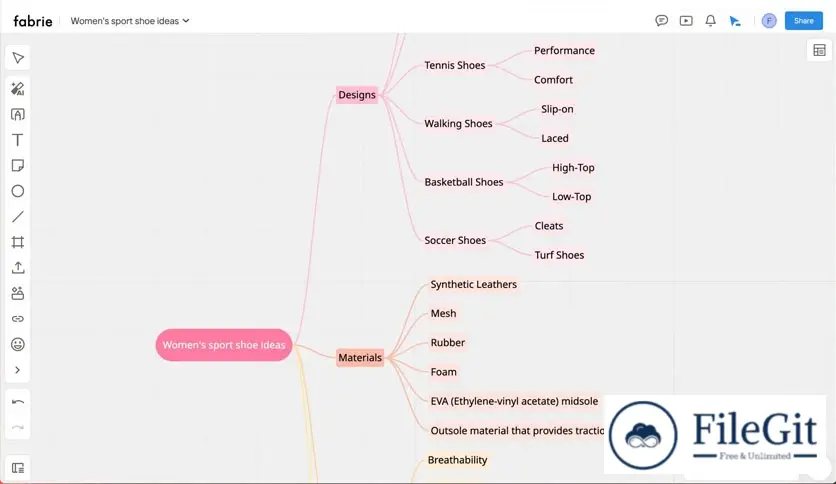The width and height of the screenshot is (836, 484).
Task: Click the upload icon in toolbar
Action: point(18,268)
